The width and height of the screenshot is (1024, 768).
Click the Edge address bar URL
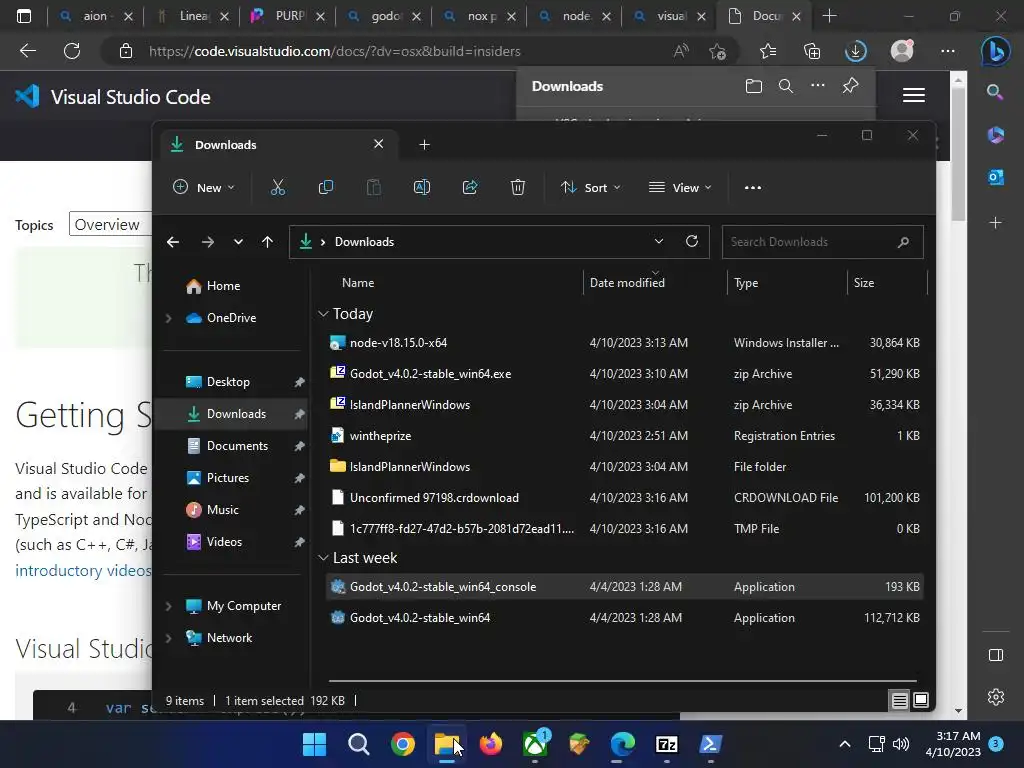pyautogui.click(x=334, y=51)
